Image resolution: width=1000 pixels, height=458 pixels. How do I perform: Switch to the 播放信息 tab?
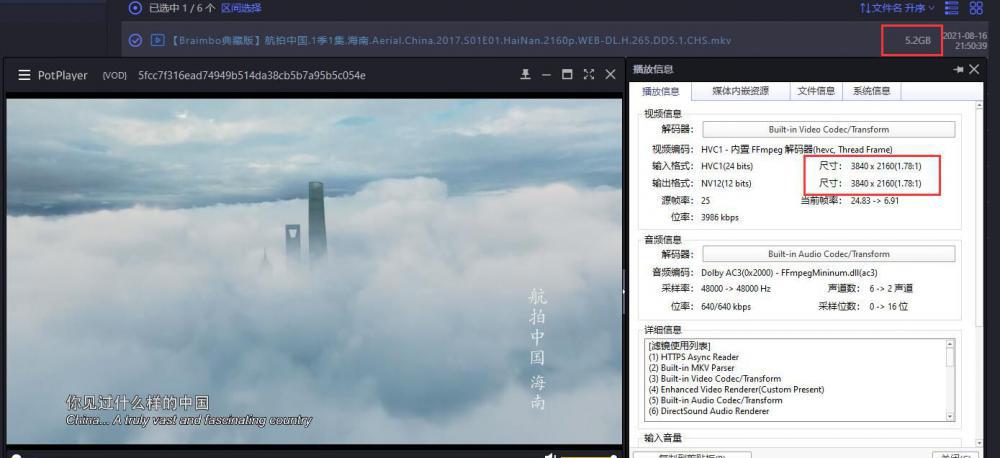tap(660, 91)
